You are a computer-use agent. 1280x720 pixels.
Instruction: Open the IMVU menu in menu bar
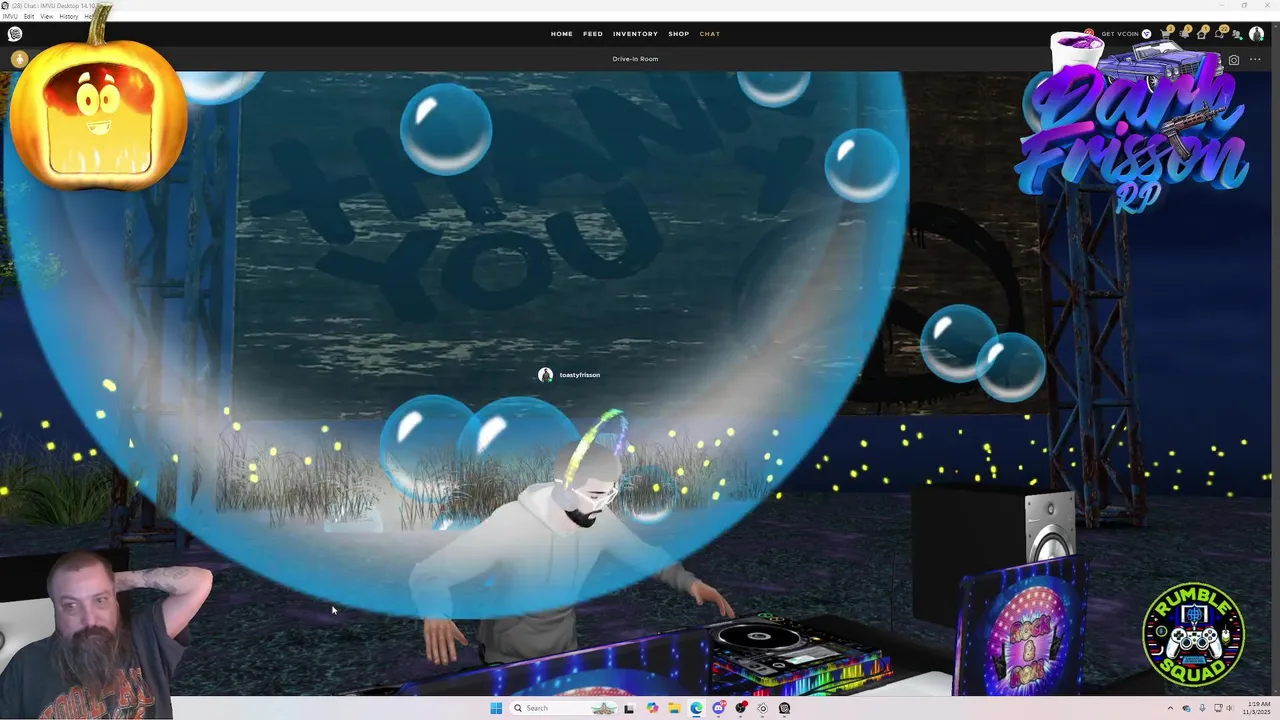10,17
